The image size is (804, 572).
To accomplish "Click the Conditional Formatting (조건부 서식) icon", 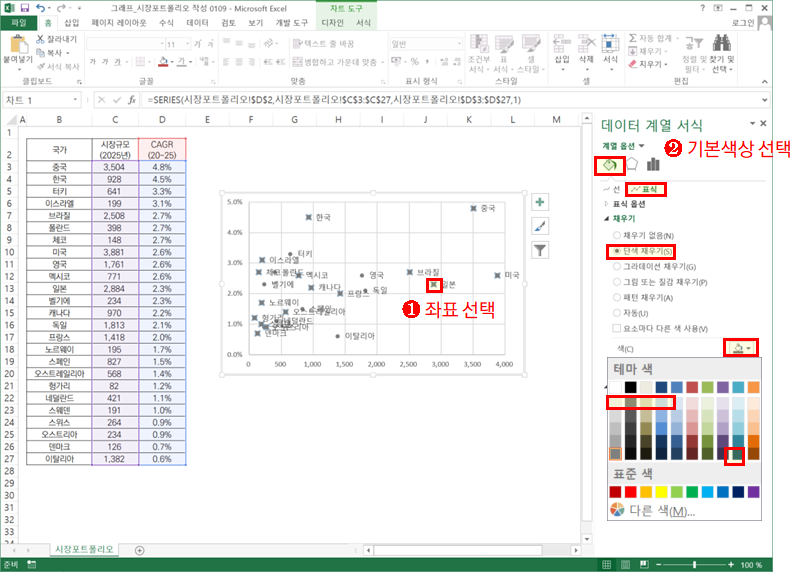I will pyautogui.click(x=479, y=44).
